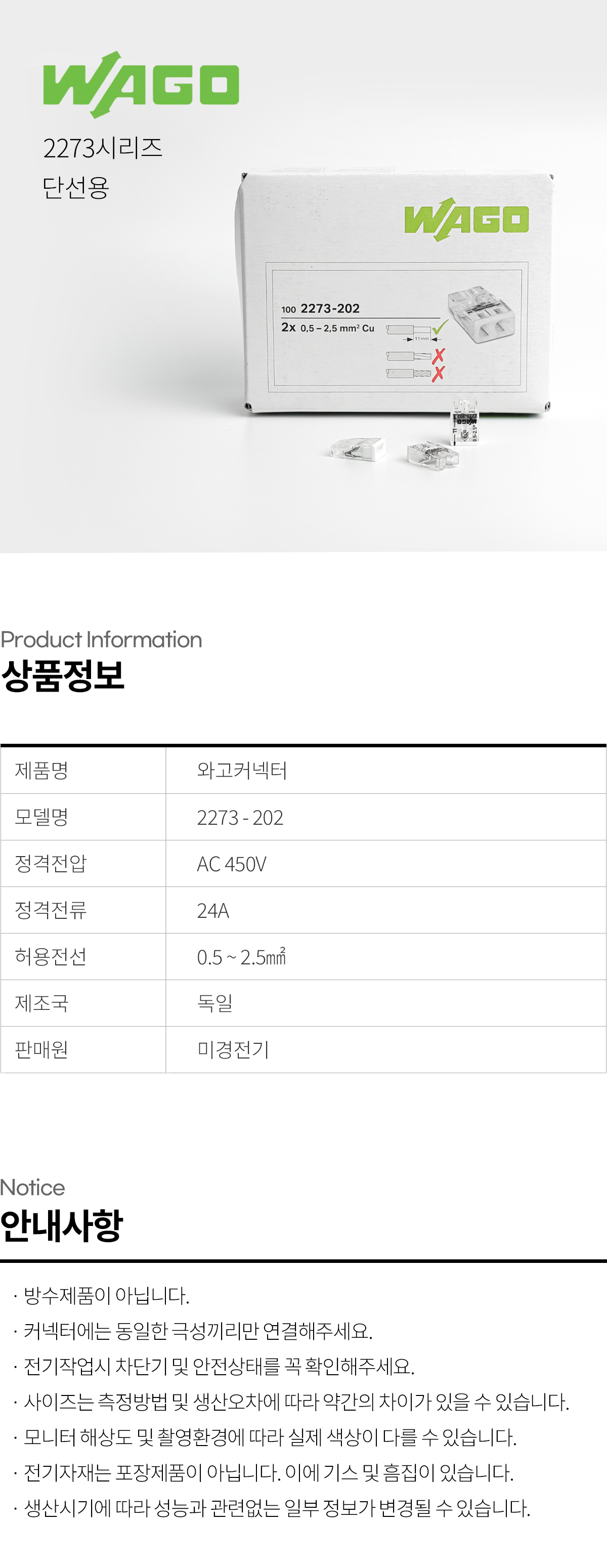Click the 2273-202 text on box
The width and height of the screenshot is (607, 1568).
330,309
